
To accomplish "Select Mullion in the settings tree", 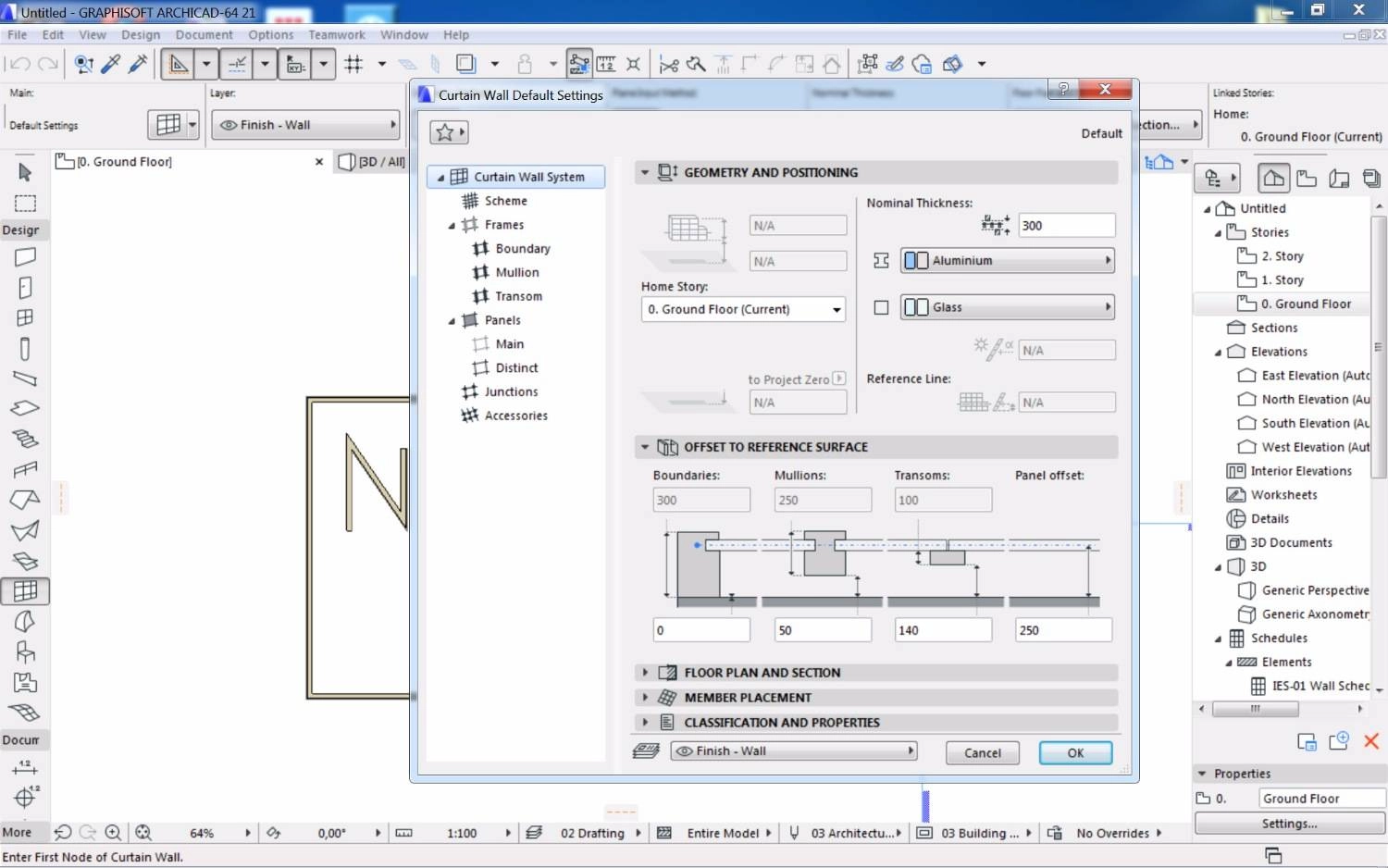I will click(x=517, y=272).
